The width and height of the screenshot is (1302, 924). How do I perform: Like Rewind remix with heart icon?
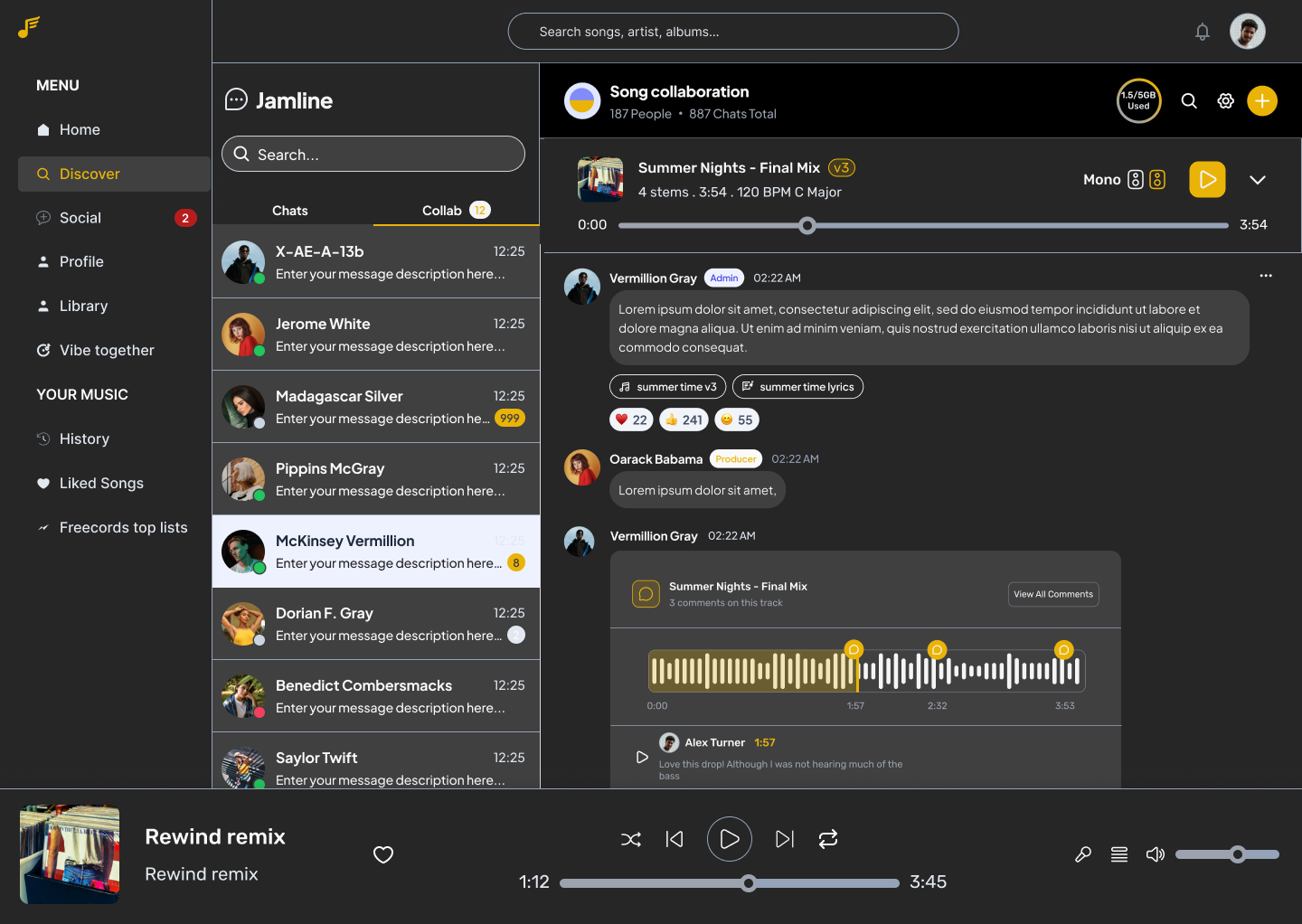tap(383, 854)
